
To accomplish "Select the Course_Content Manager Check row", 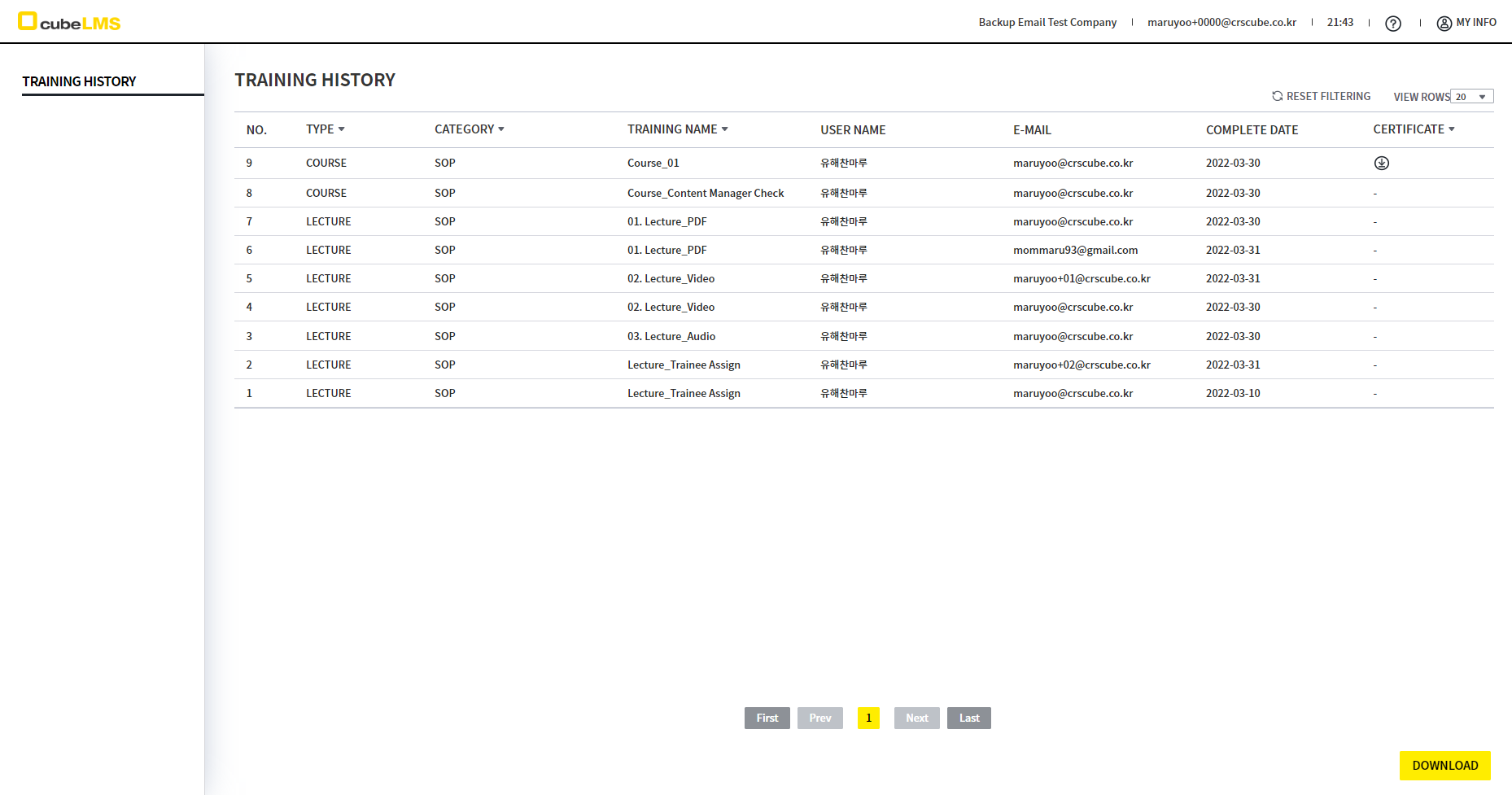I will 705,194.
